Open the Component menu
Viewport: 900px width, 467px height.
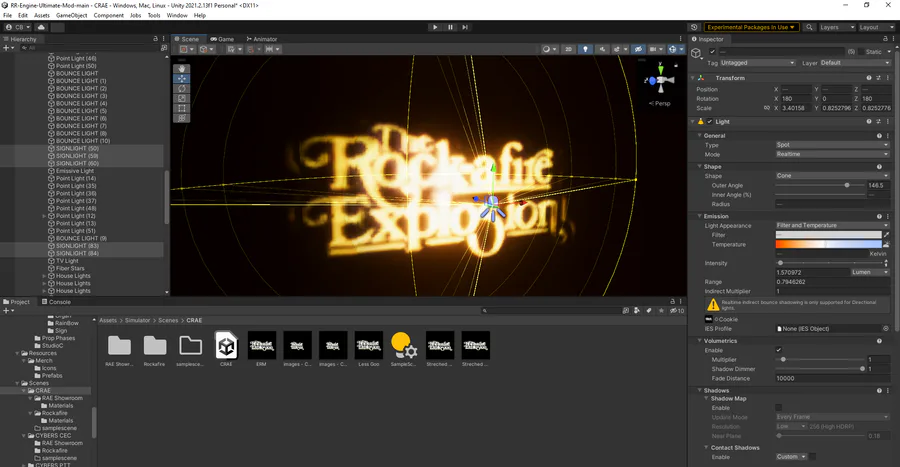coord(108,15)
